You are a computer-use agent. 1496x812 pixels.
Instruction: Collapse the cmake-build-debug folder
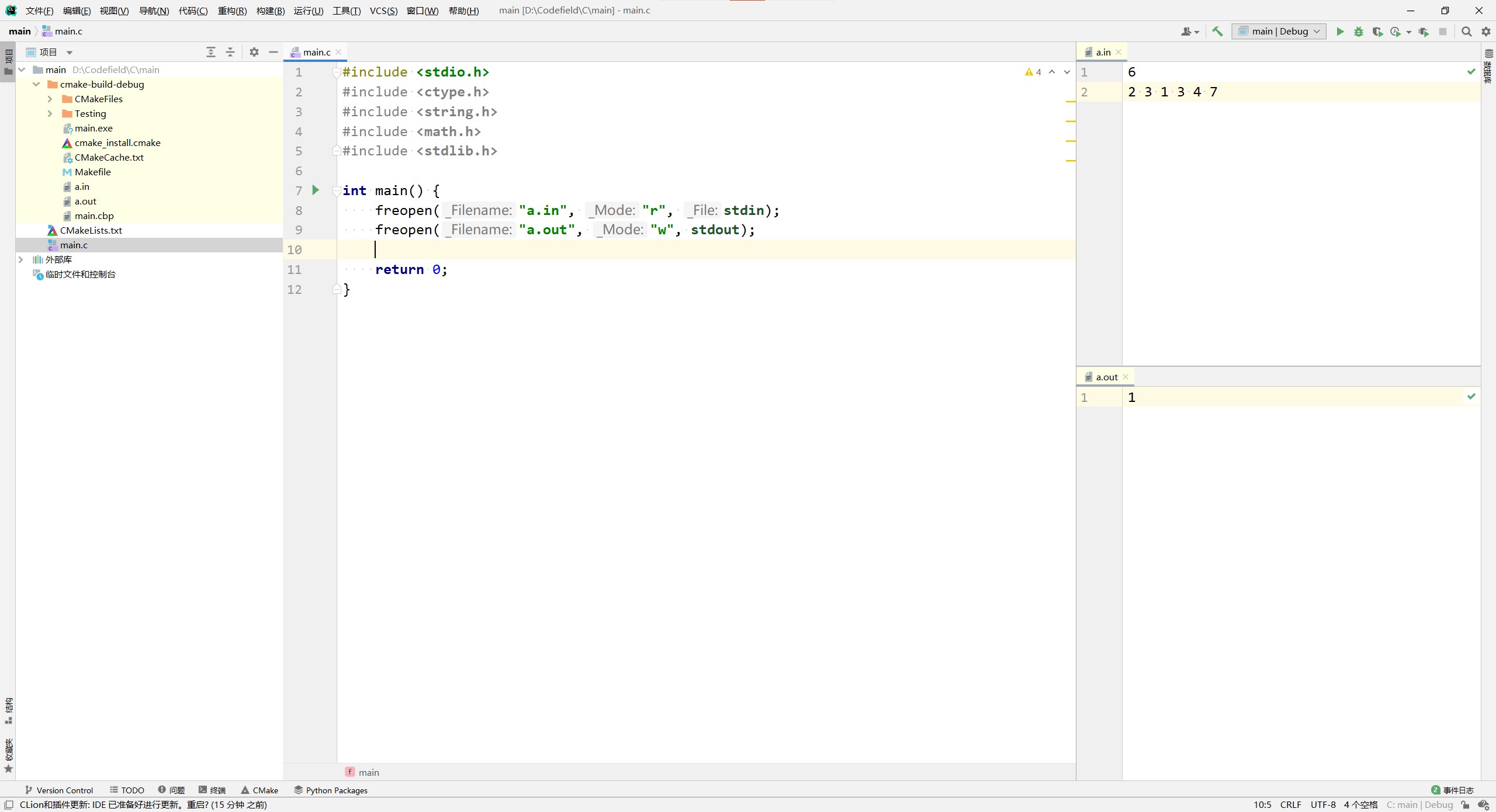click(36, 84)
